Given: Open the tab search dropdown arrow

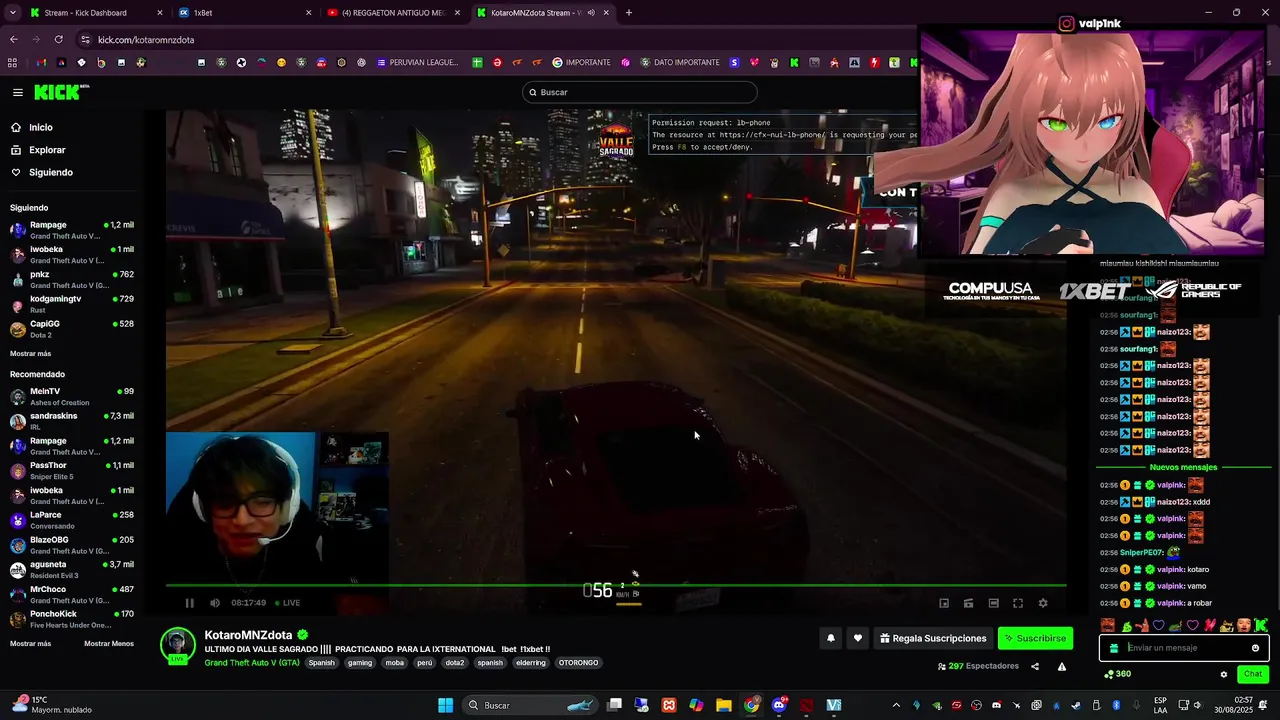Looking at the screenshot, I should [12, 13].
